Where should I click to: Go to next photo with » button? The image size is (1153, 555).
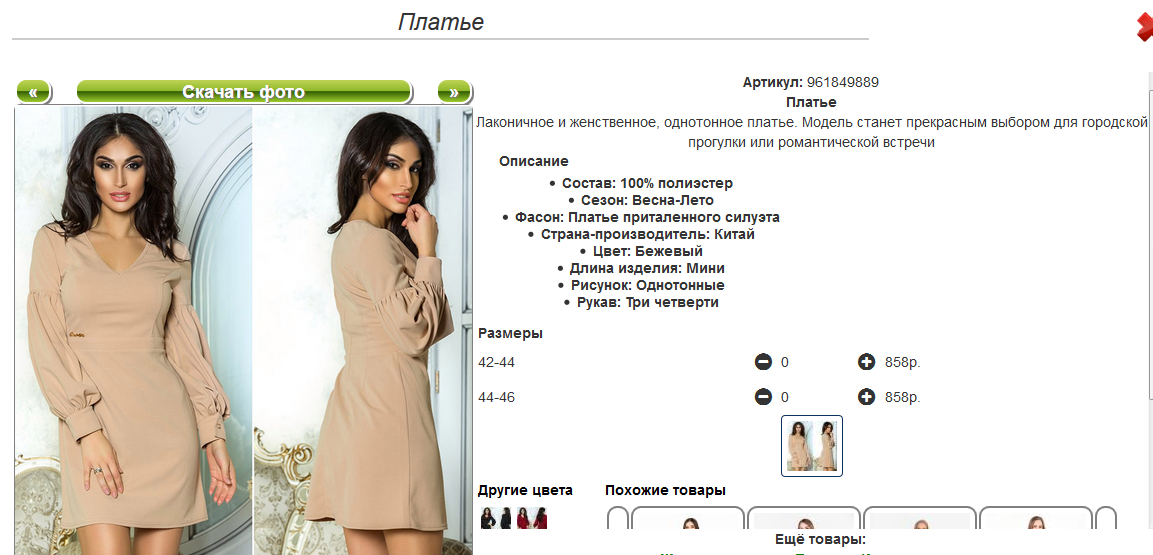(454, 92)
